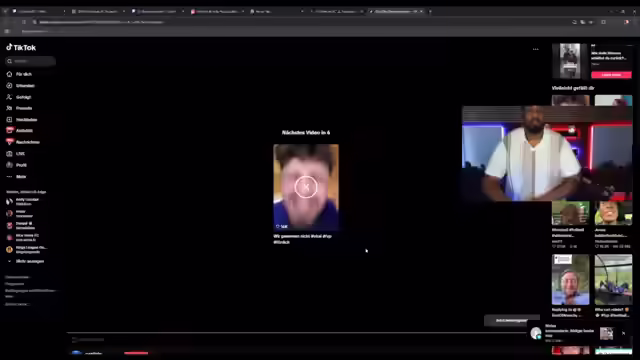Open the ad thumbnail in top-right card

coord(570,61)
